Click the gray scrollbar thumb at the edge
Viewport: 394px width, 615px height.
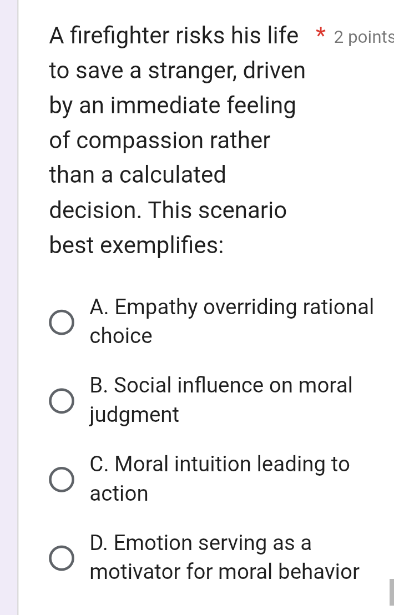coord(391,592)
